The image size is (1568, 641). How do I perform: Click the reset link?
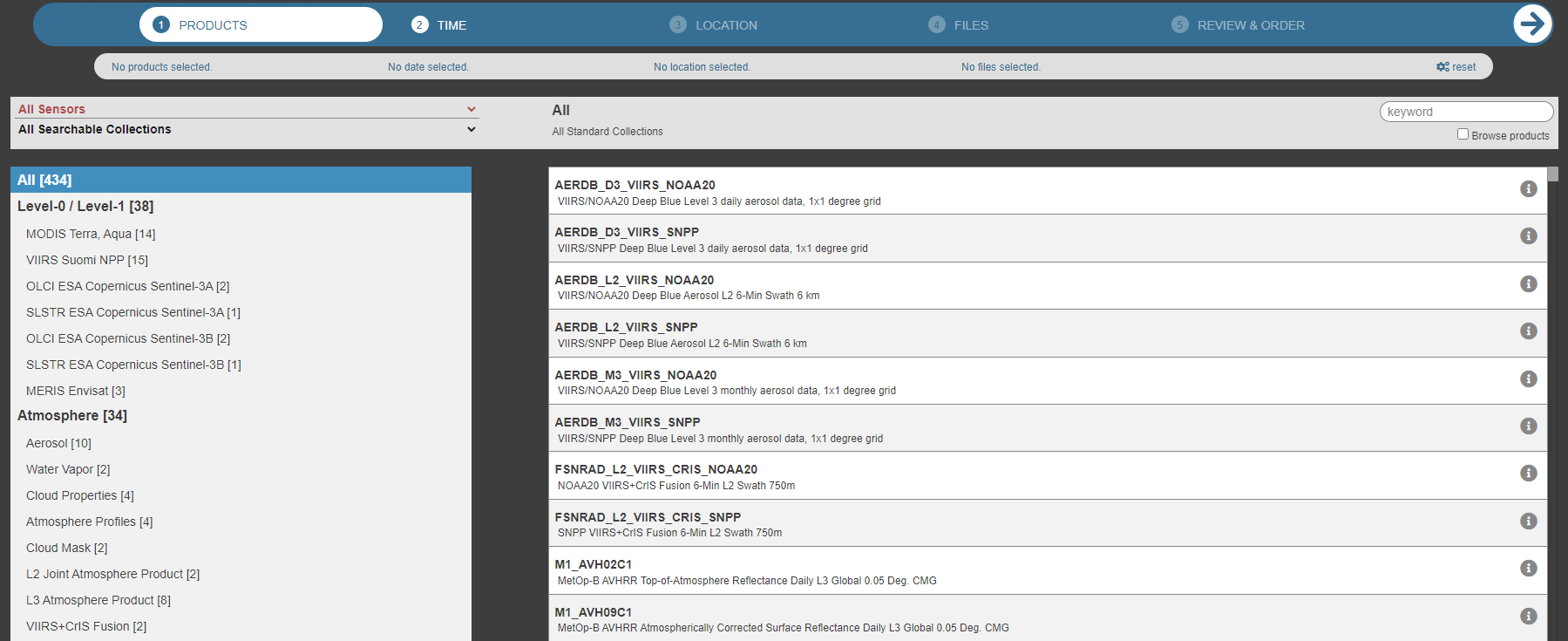click(1456, 67)
